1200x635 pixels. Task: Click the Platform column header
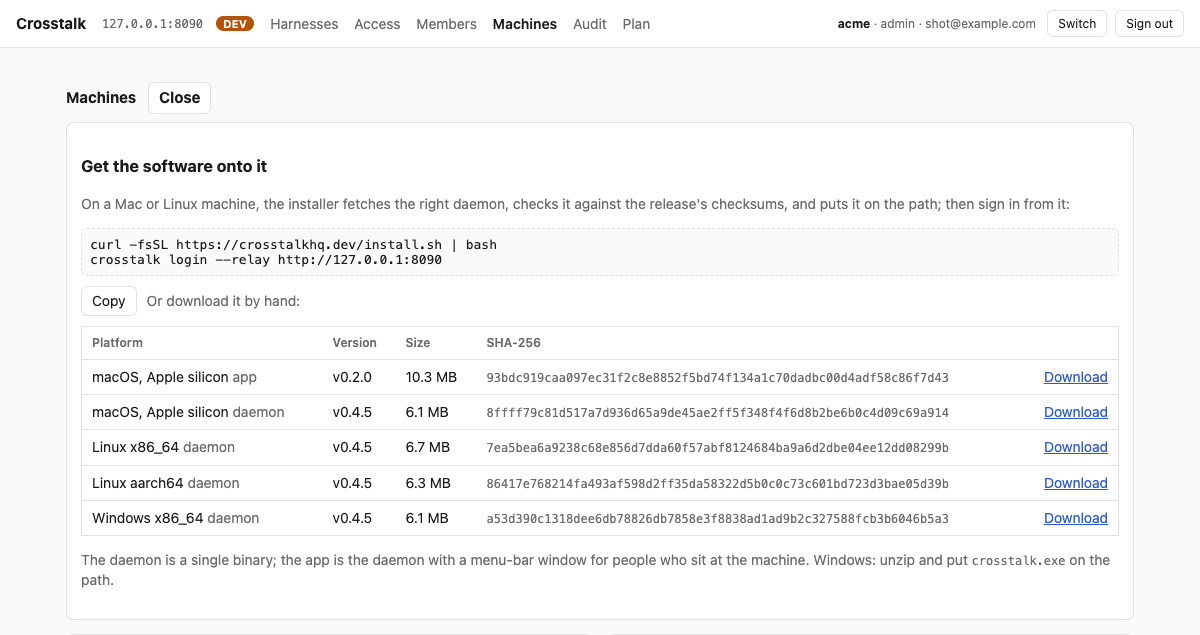tap(117, 343)
